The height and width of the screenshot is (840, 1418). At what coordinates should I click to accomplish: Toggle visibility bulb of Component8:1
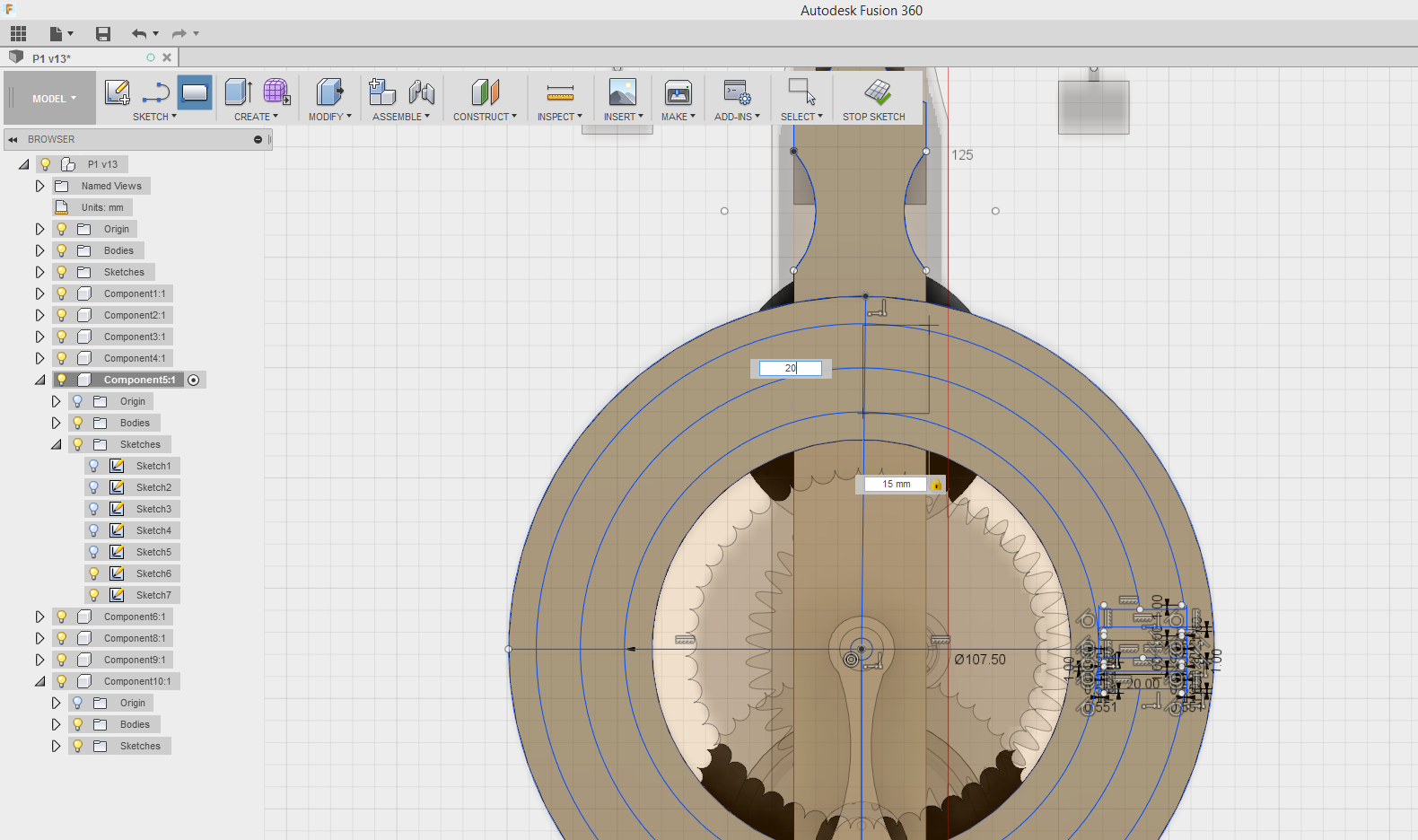tap(61, 638)
